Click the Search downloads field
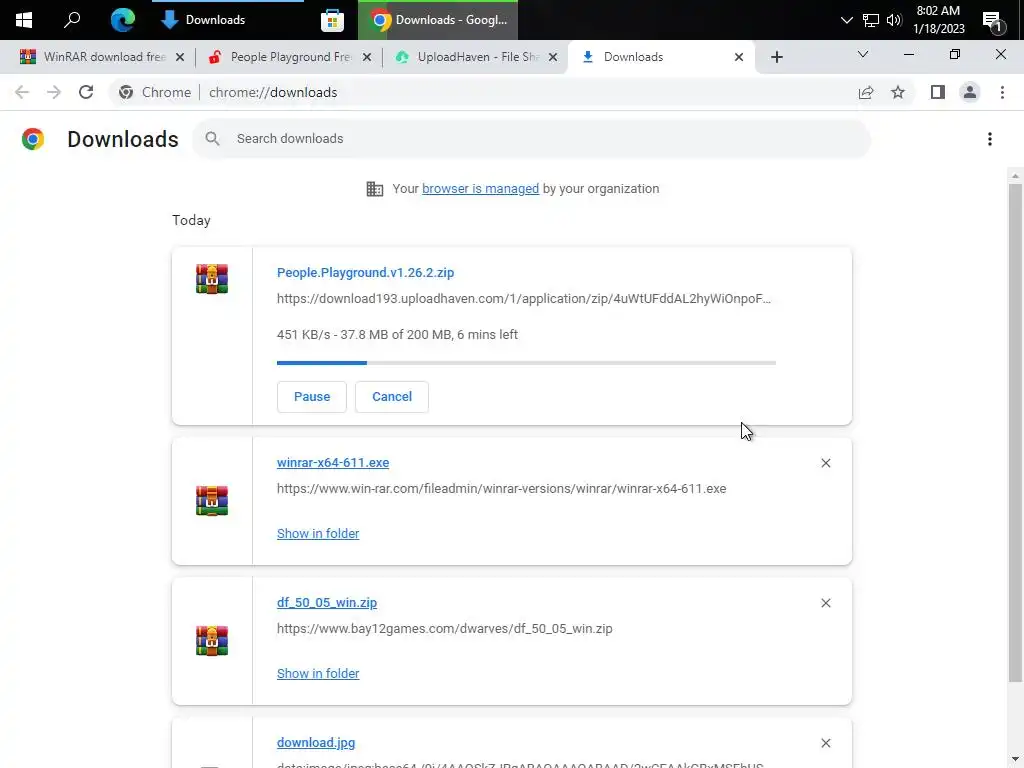The height and width of the screenshot is (768, 1024). [532, 138]
